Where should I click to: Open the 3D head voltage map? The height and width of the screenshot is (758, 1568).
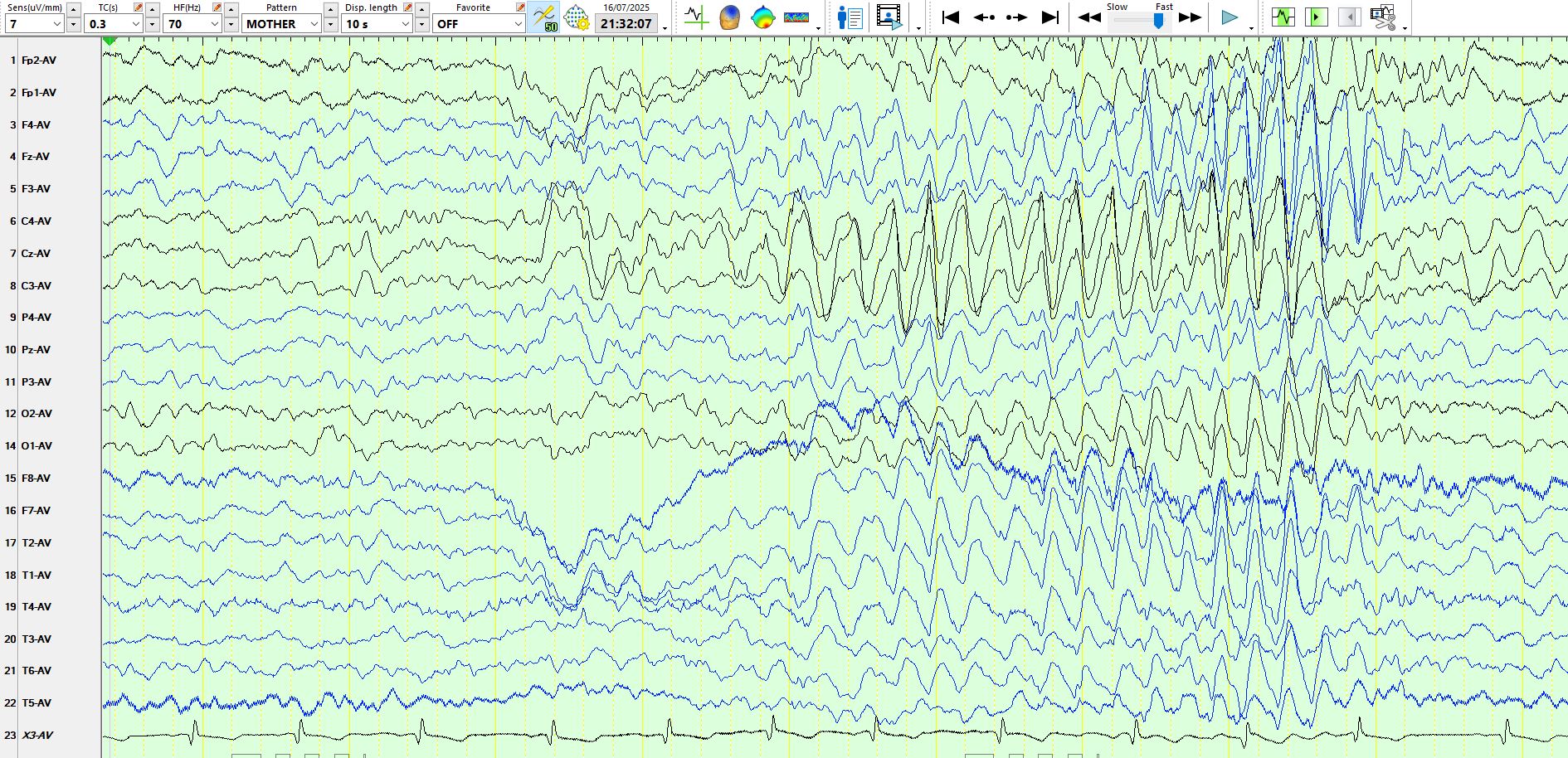pos(729,17)
